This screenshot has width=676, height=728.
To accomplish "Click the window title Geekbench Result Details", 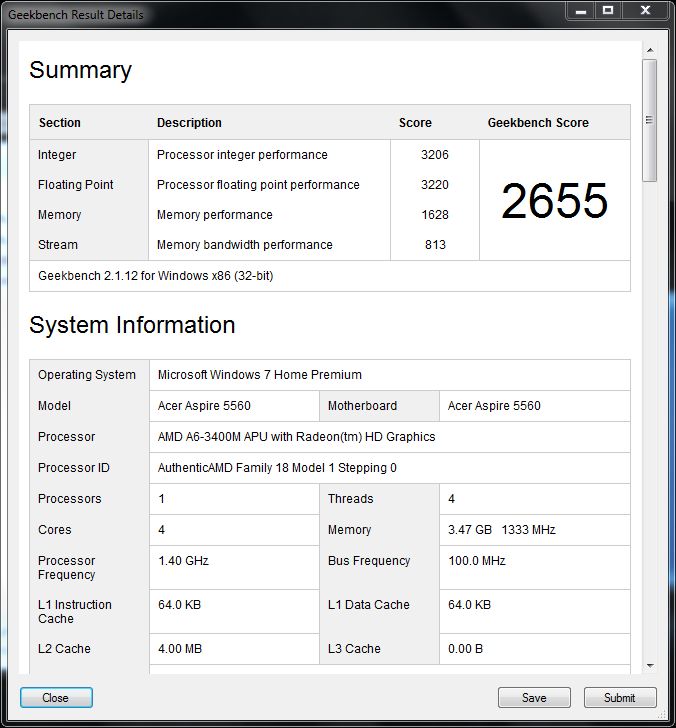I will click(76, 15).
